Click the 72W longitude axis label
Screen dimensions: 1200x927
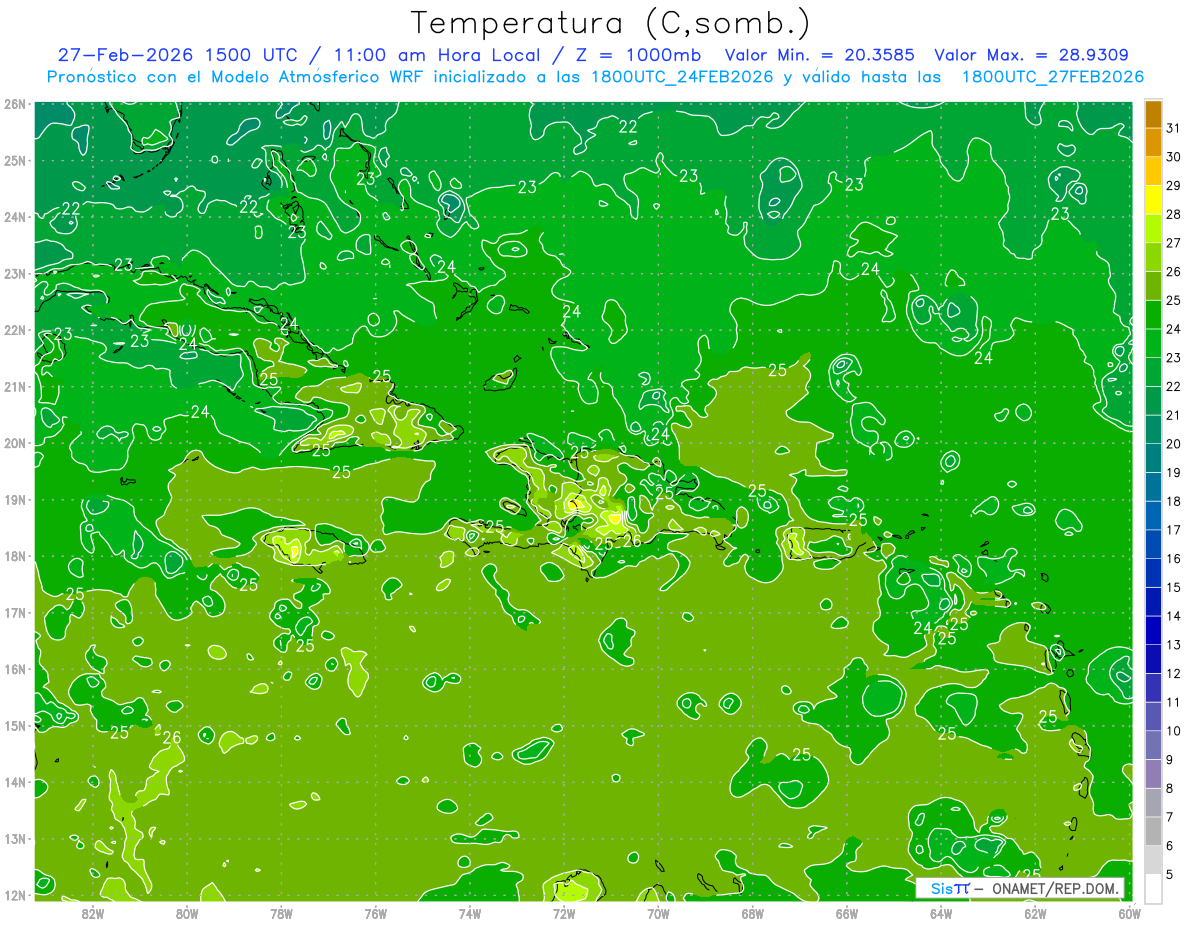coord(564,913)
